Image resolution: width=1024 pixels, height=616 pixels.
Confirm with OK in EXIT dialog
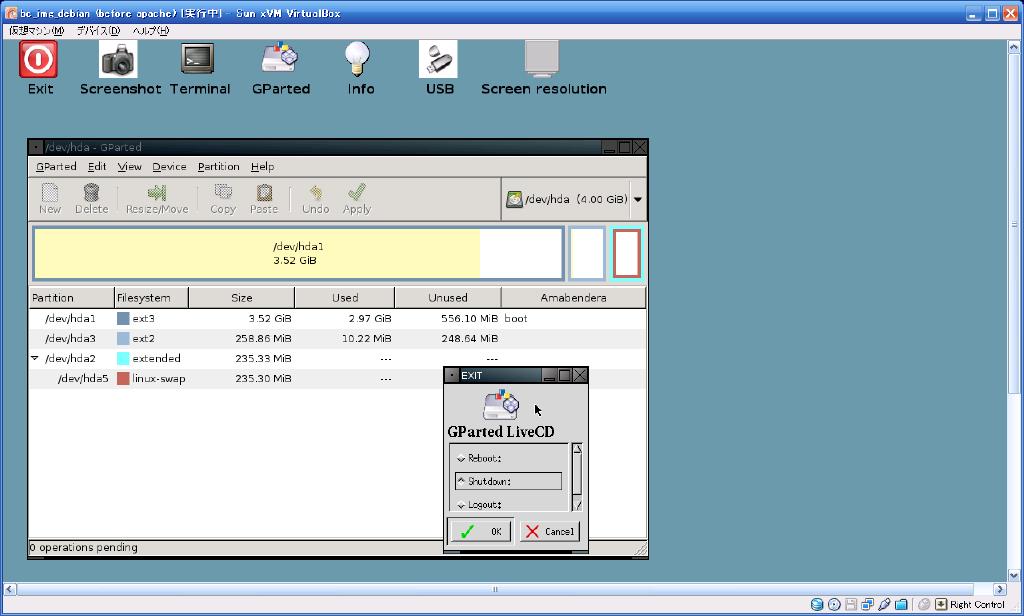481,531
